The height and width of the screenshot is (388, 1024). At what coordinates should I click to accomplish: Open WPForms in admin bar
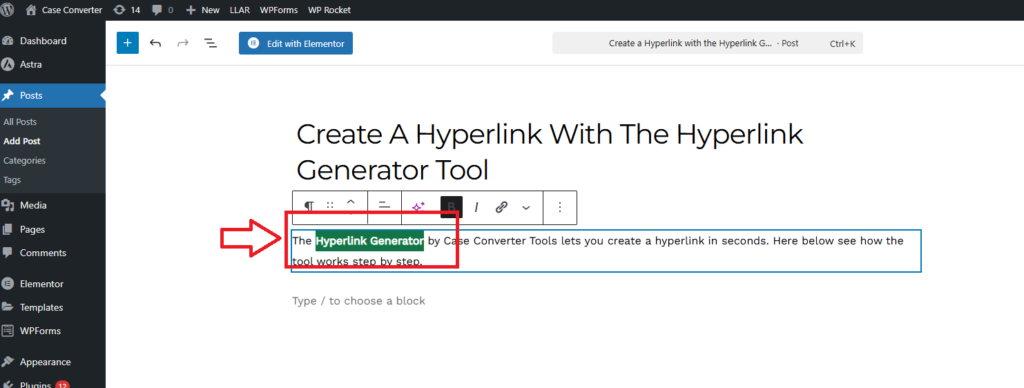[x=279, y=10]
